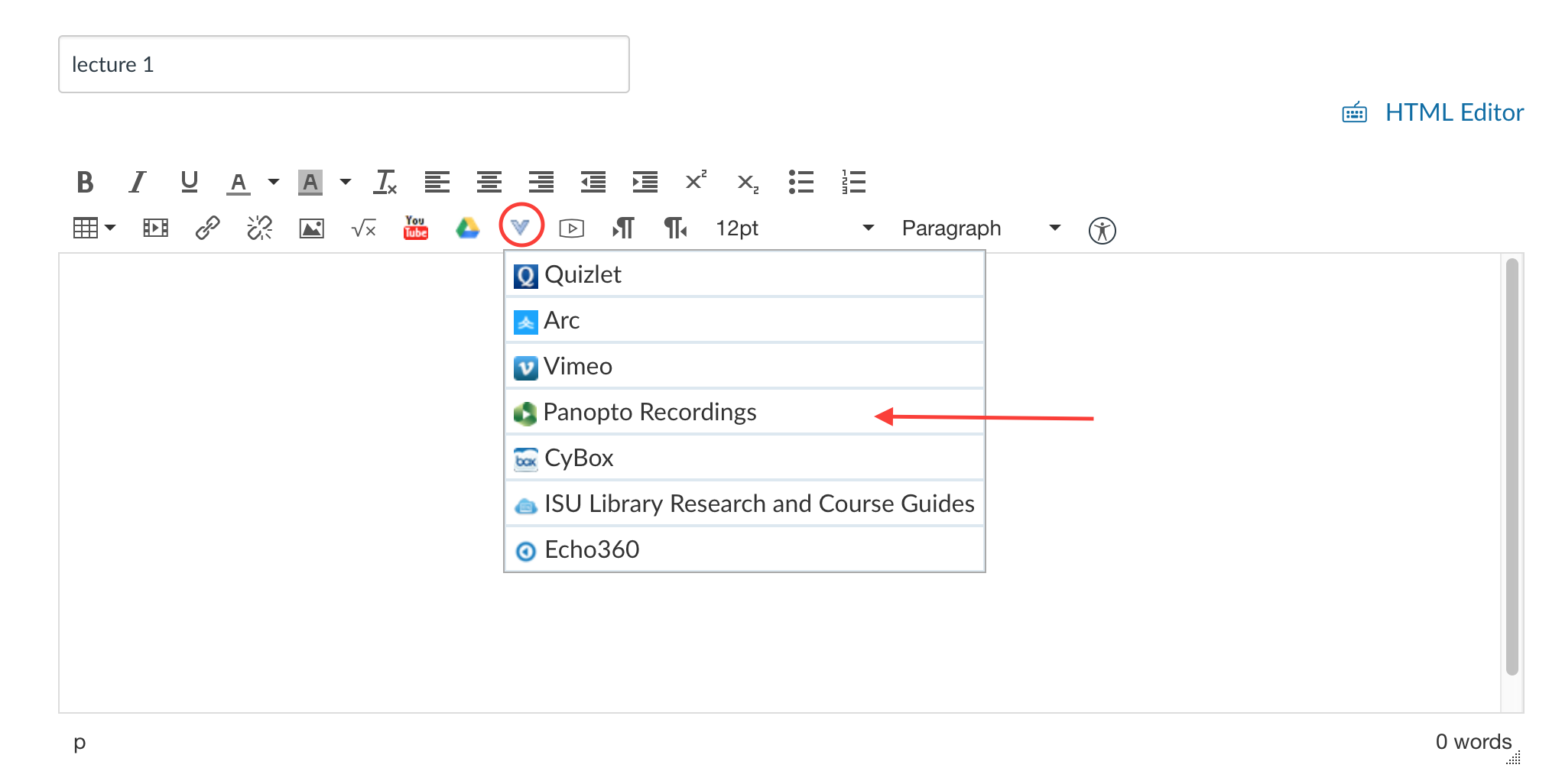1549x784 pixels.
Task: Insert a numbered list
Action: [853, 182]
